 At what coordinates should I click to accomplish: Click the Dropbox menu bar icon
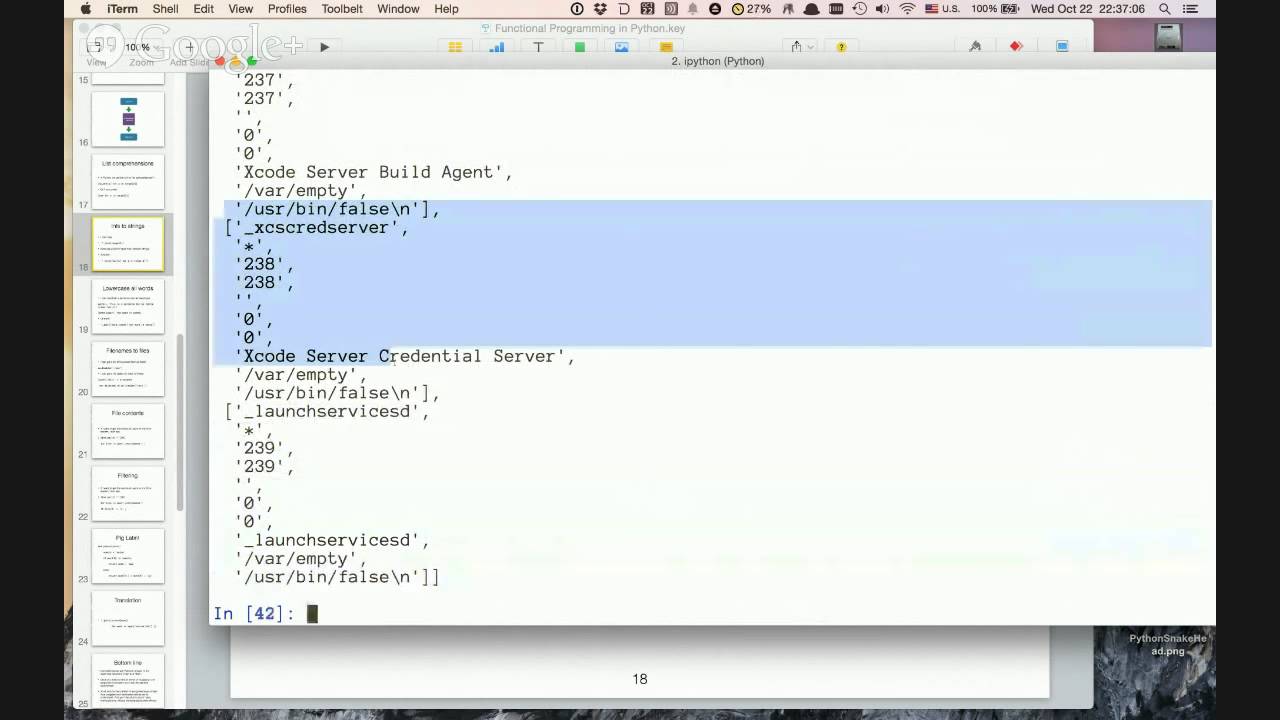600,9
